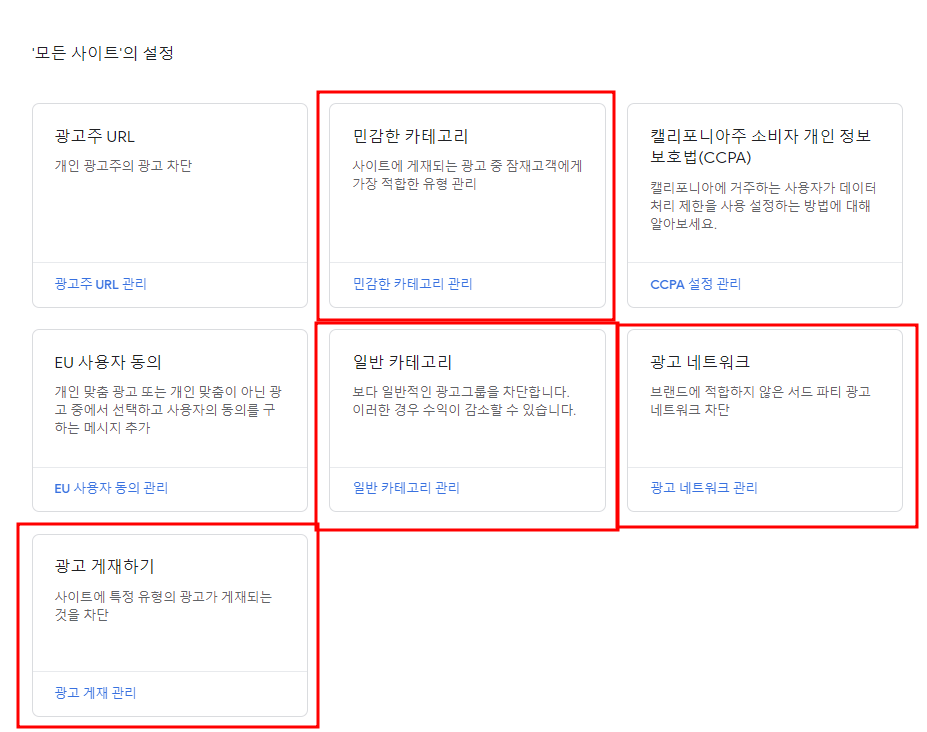Click description starting 브랜드에 적합하지 않은
Viewport: 927px width, 732px height.
point(760,401)
